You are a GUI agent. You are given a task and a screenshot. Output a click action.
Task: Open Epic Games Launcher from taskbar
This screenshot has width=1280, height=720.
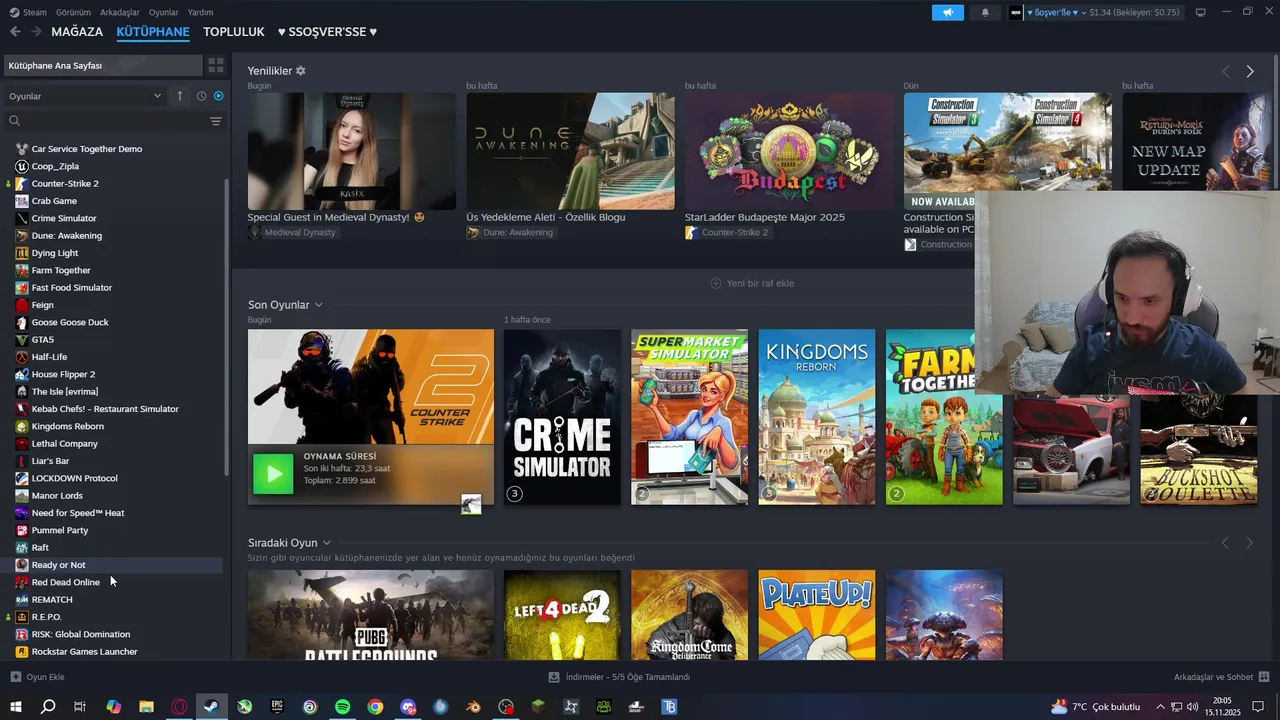coord(277,707)
